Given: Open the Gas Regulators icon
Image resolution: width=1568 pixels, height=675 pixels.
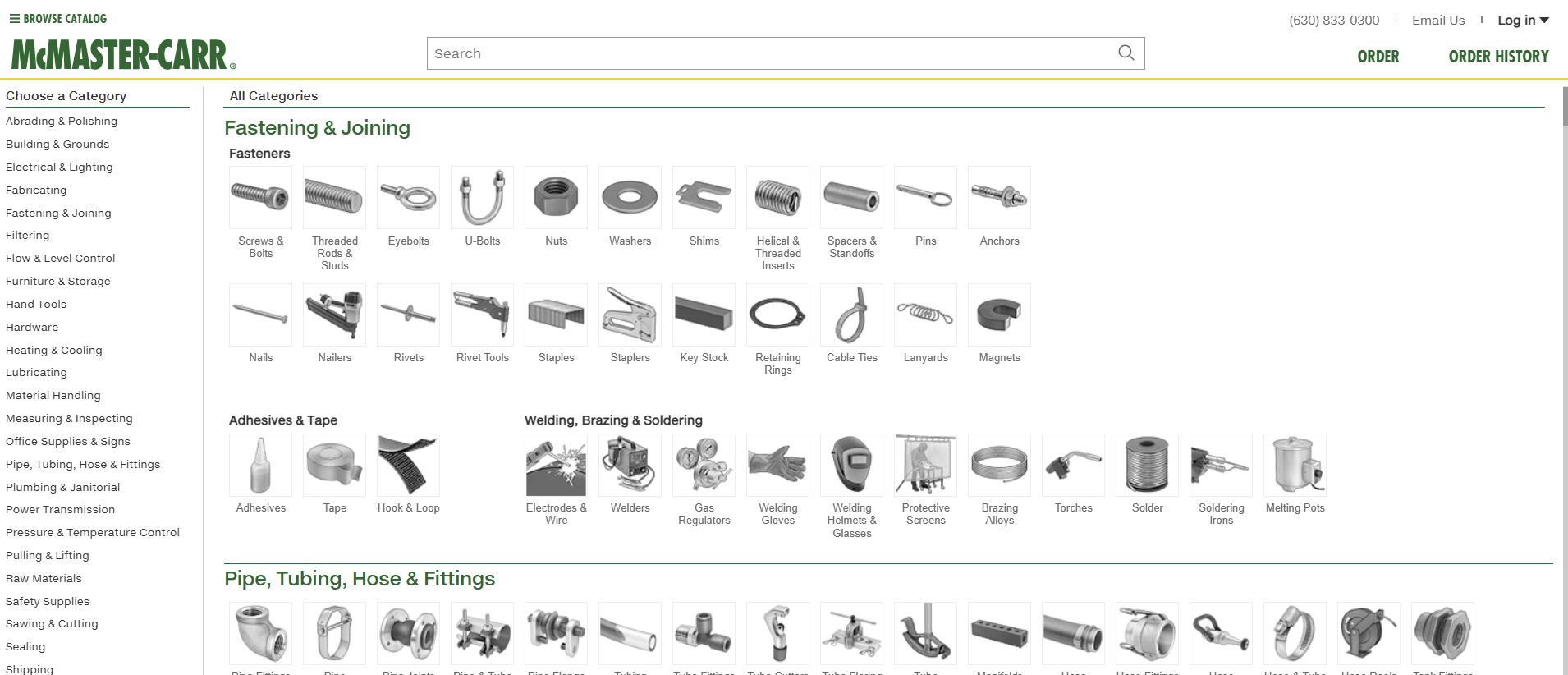Looking at the screenshot, I should tap(704, 466).
